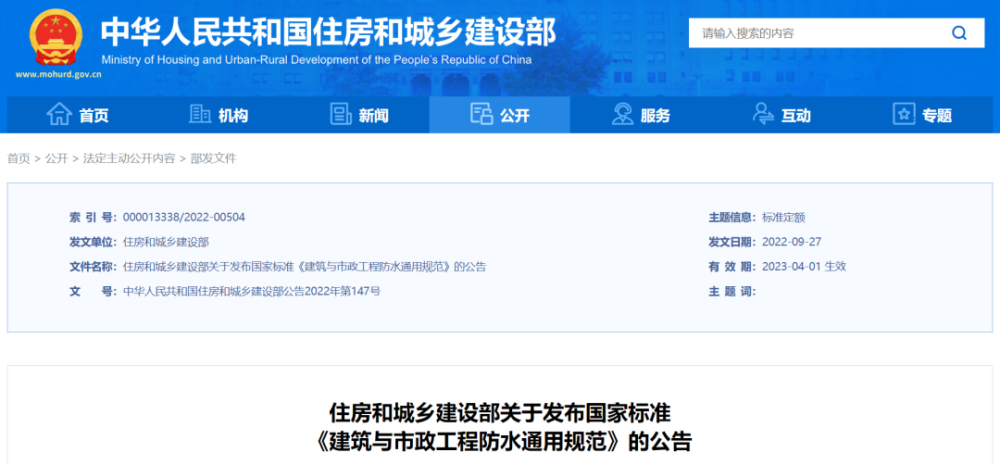Open the 机构 navigation tab
The image size is (1000, 465).
[x=218, y=115]
